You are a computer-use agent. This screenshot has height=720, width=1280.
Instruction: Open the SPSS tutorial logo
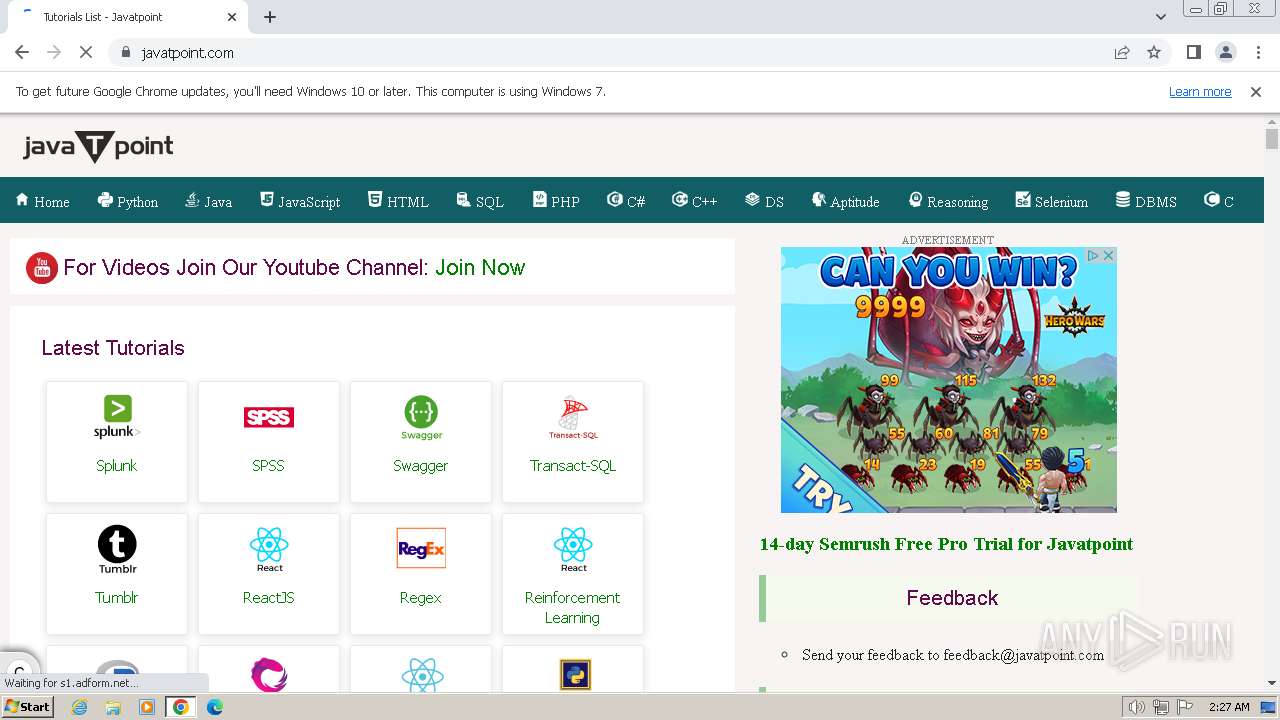pos(269,417)
